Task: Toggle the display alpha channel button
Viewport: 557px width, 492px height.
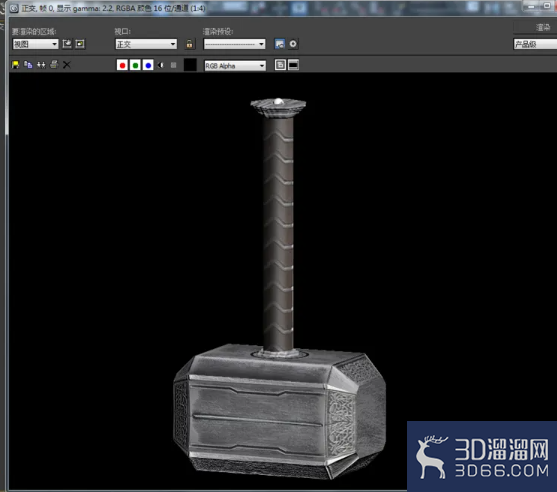Action: [161, 65]
